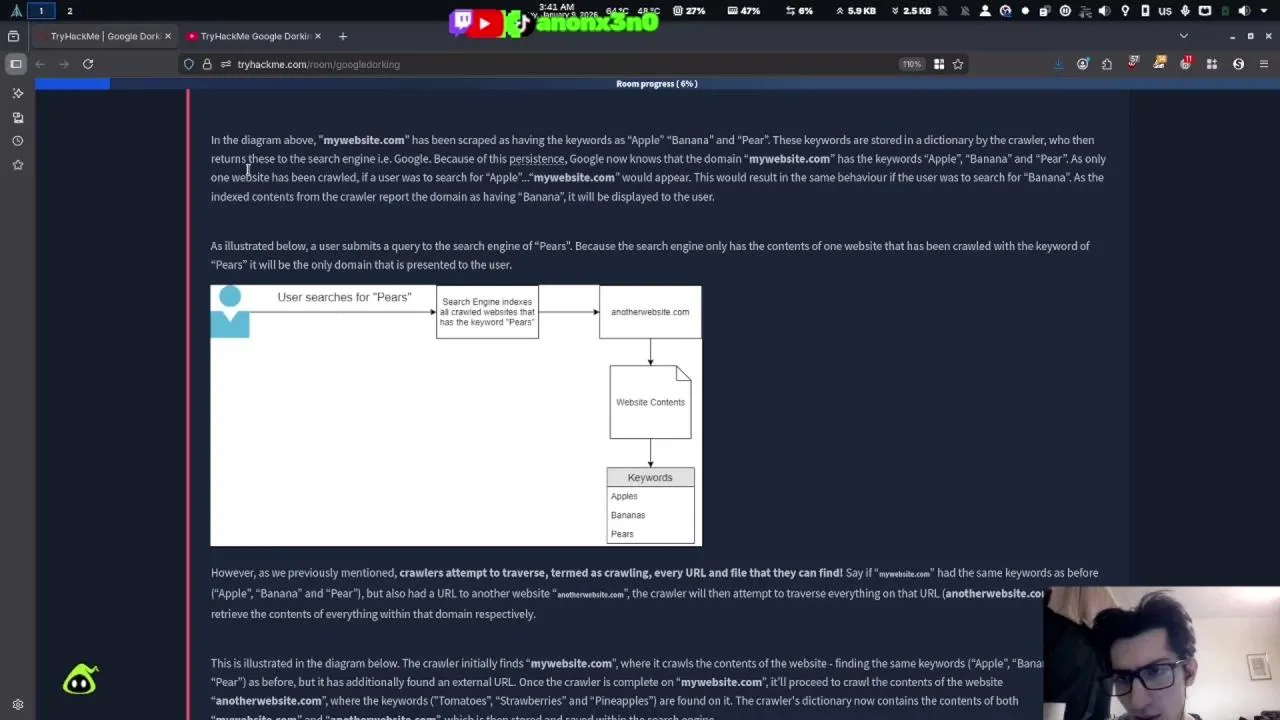Select workspace 1 in top bar
The width and height of the screenshot is (1280, 720).
[x=41, y=11]
